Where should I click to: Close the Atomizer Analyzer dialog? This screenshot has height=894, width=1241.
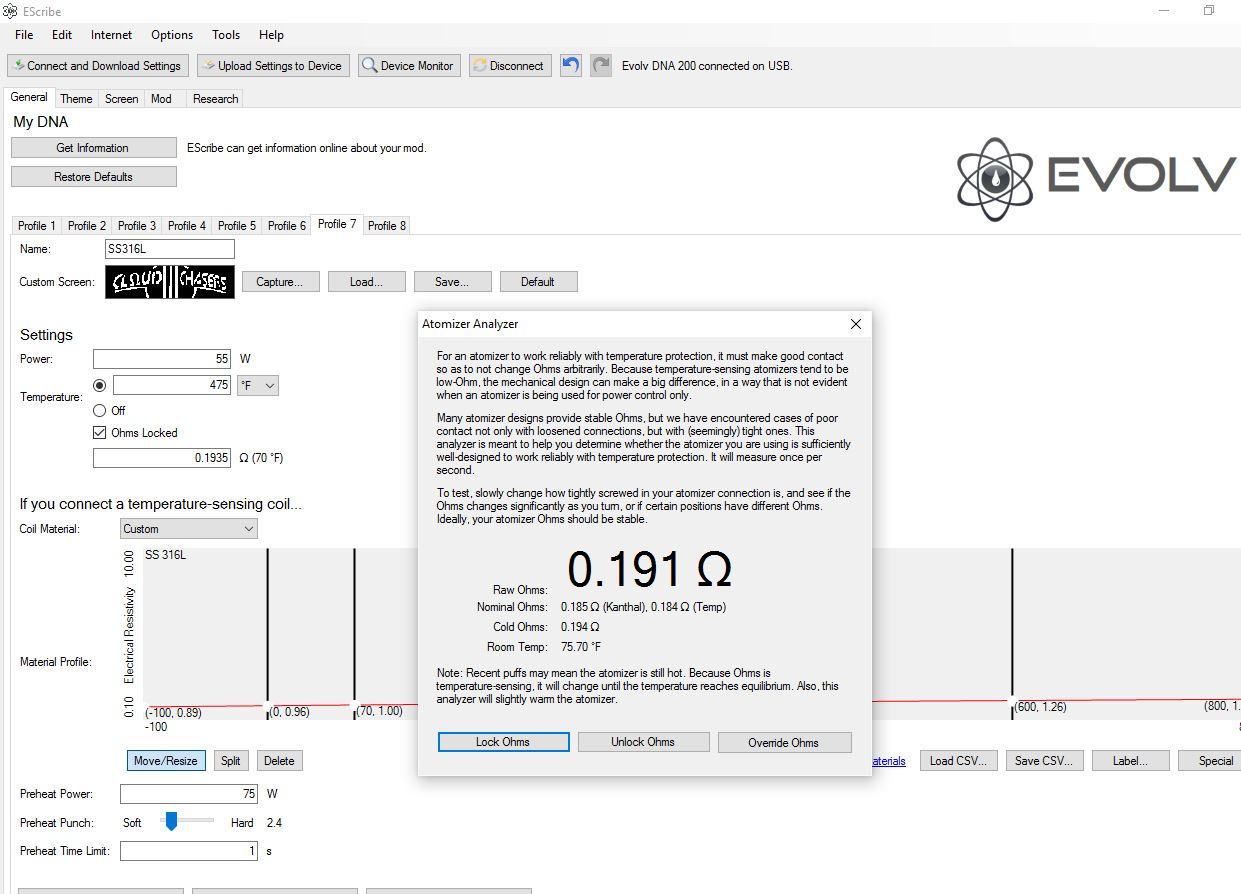(x=855, y=324)
